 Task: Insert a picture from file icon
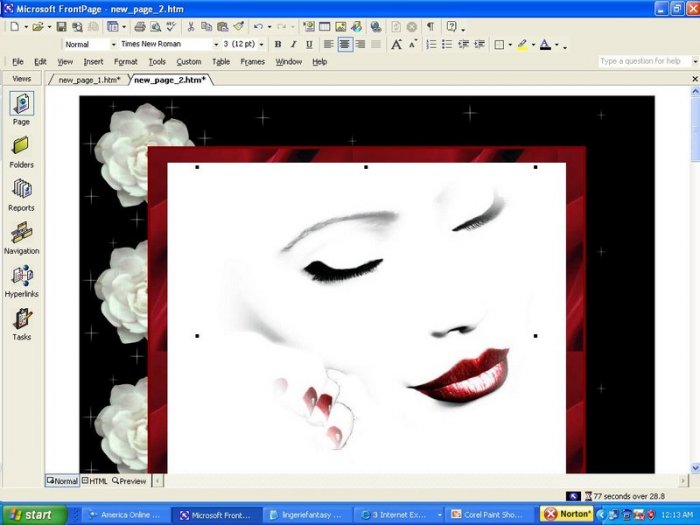tap(341, 27)
